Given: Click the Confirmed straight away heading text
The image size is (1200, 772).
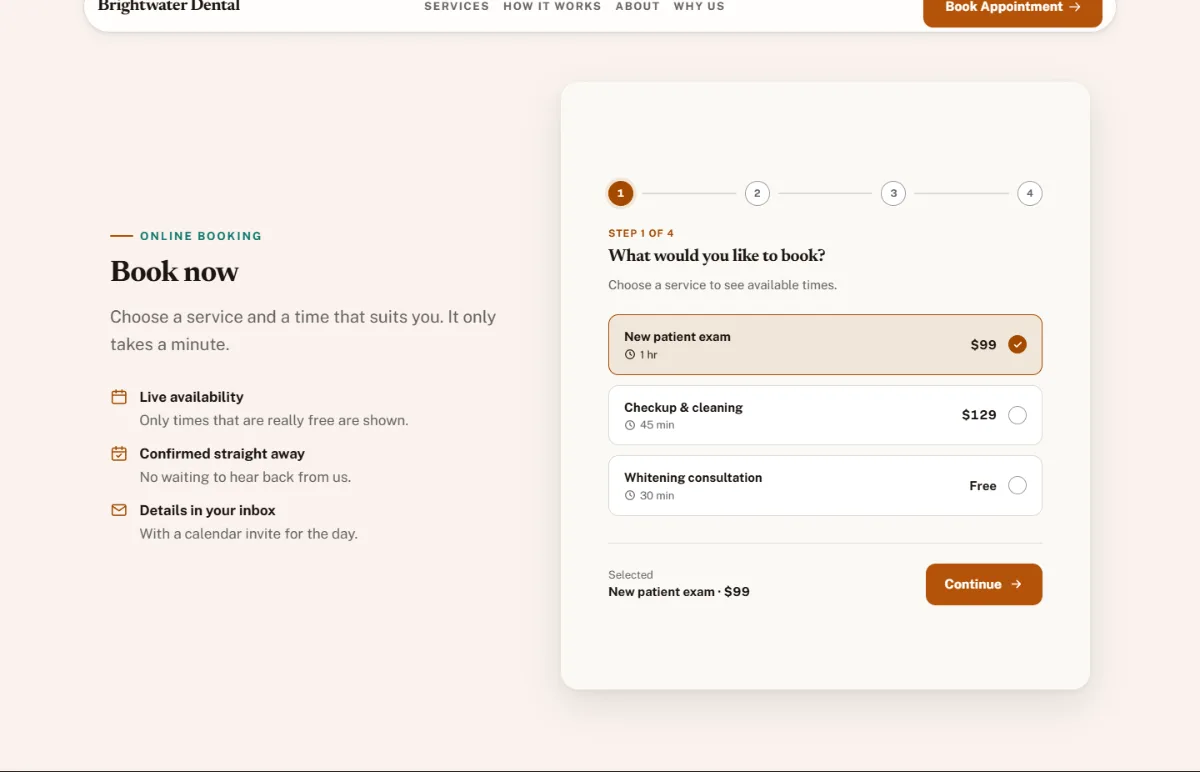Looking at the screenshot, I should point(222,454).
